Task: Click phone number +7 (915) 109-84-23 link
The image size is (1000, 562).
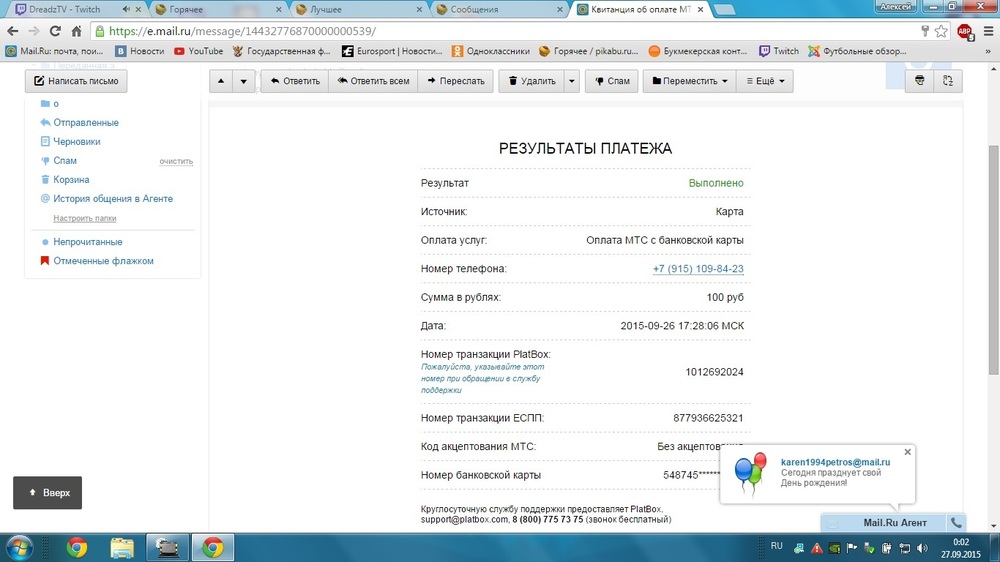Action: point(698,269)
